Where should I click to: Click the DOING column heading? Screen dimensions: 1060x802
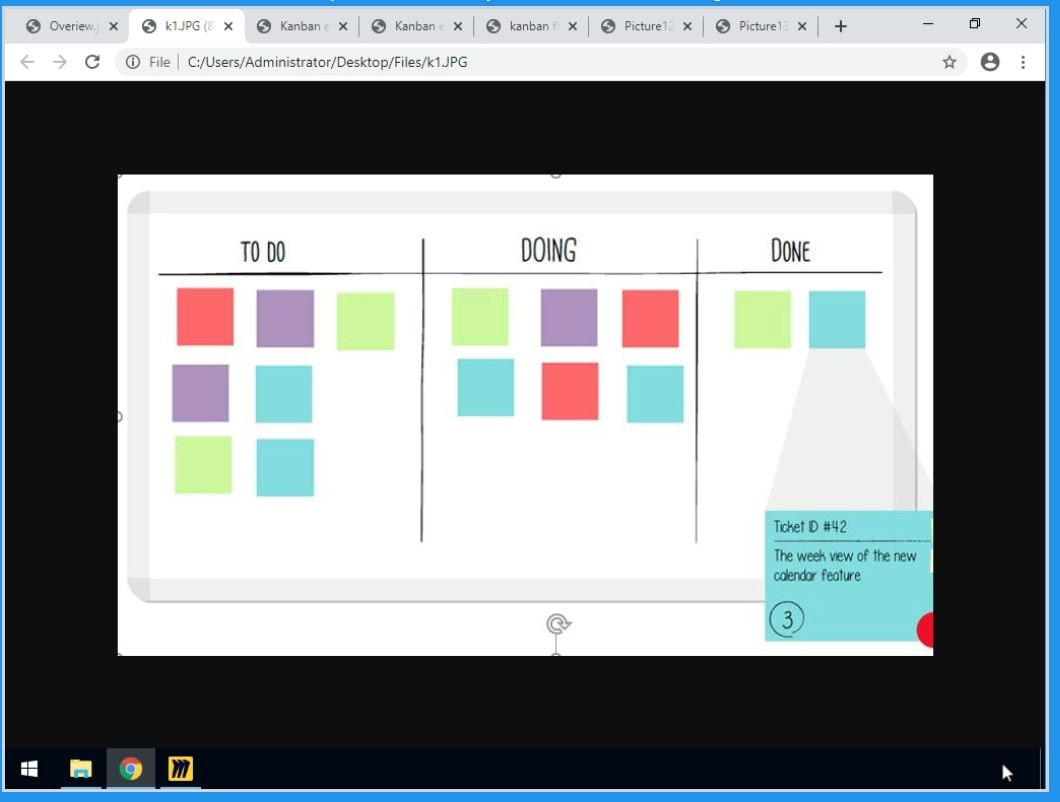[548, 250]
